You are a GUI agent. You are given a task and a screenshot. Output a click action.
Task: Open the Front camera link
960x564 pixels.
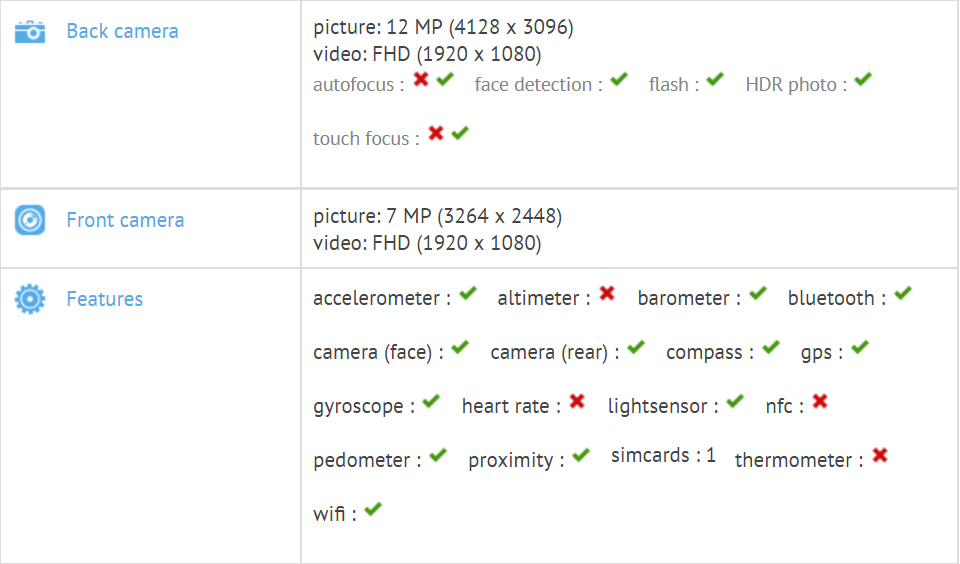[x=126, y=220]
